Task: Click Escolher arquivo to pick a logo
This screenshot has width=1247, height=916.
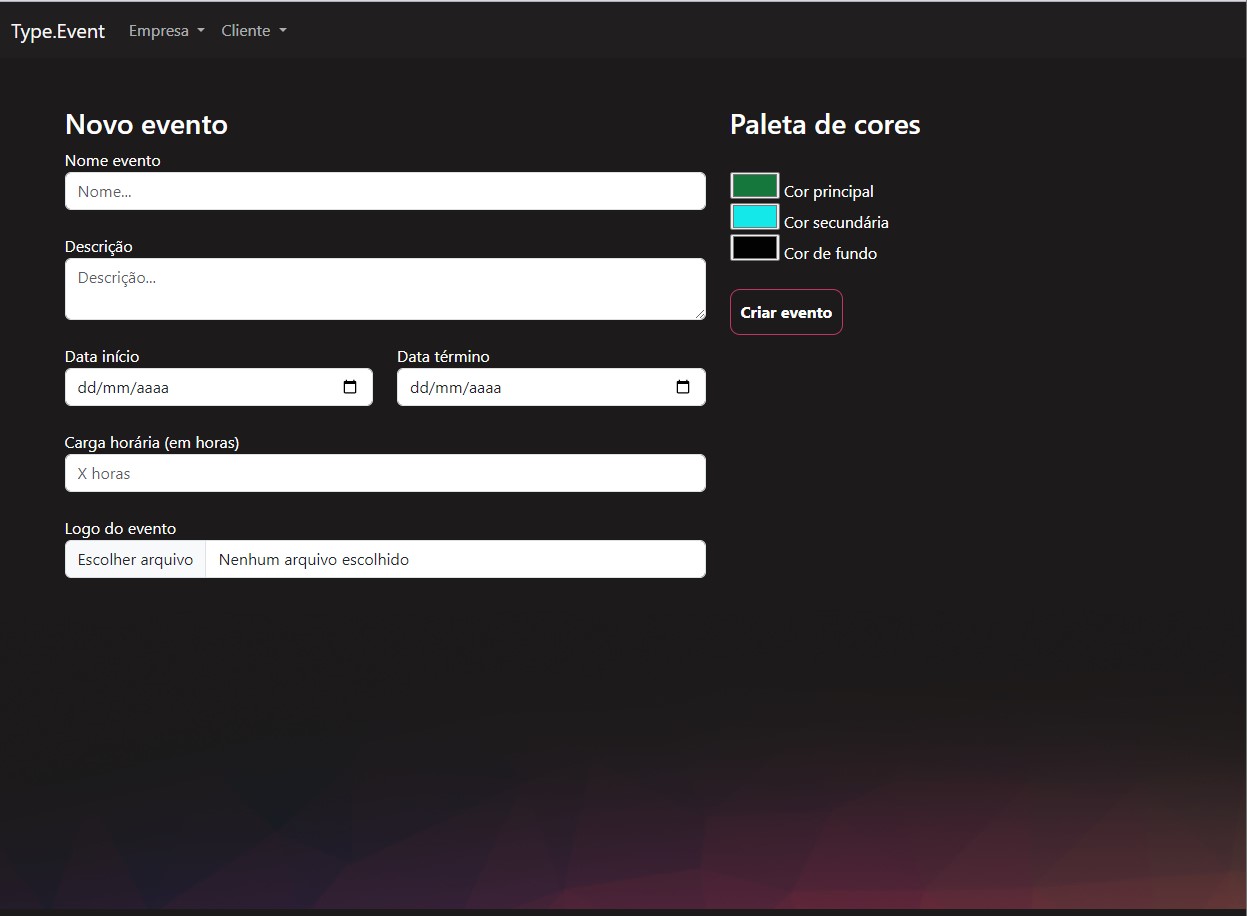Action: point(135,559)
